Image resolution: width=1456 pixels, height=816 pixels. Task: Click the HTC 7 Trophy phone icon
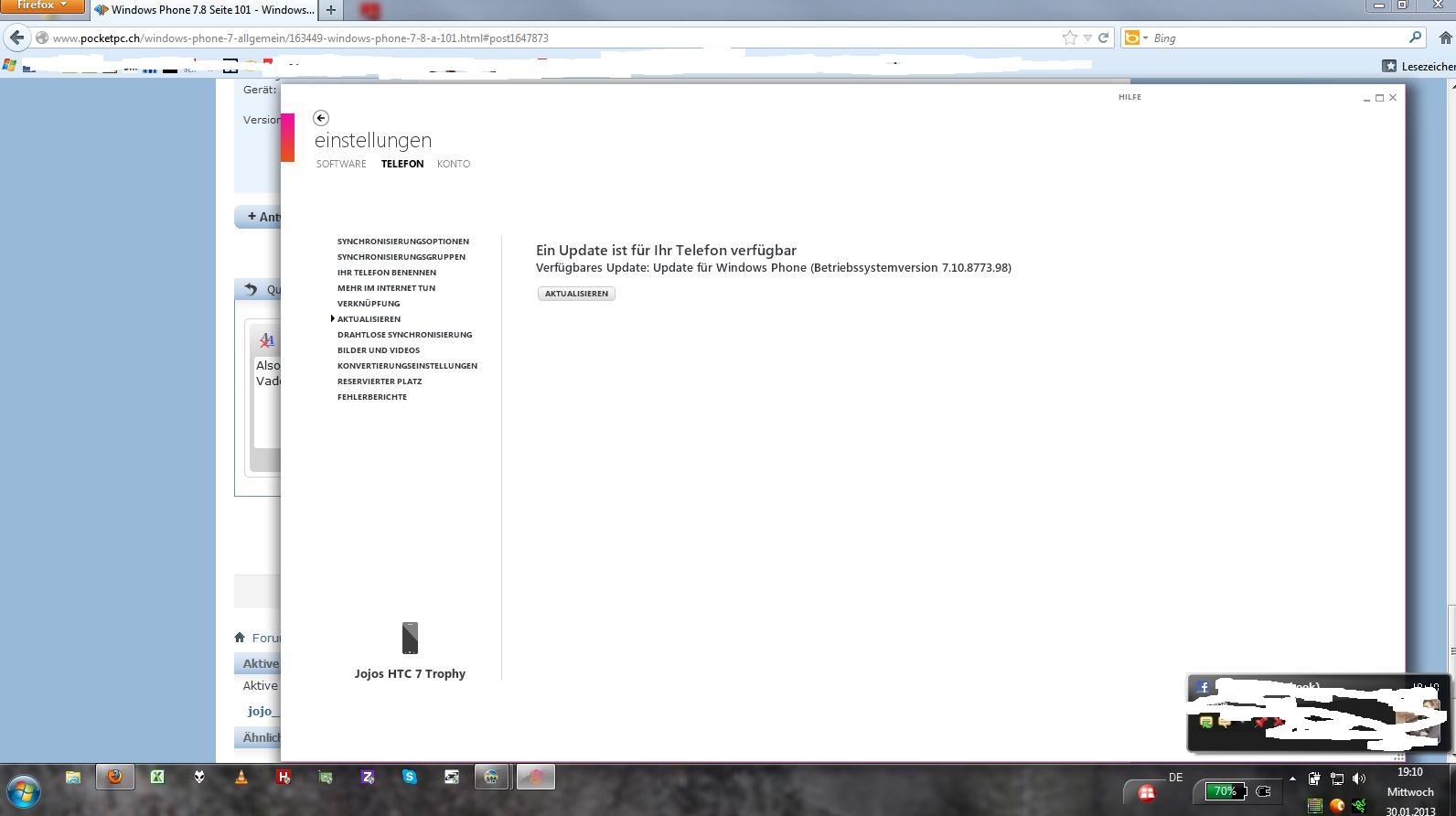tap(410, 638)
